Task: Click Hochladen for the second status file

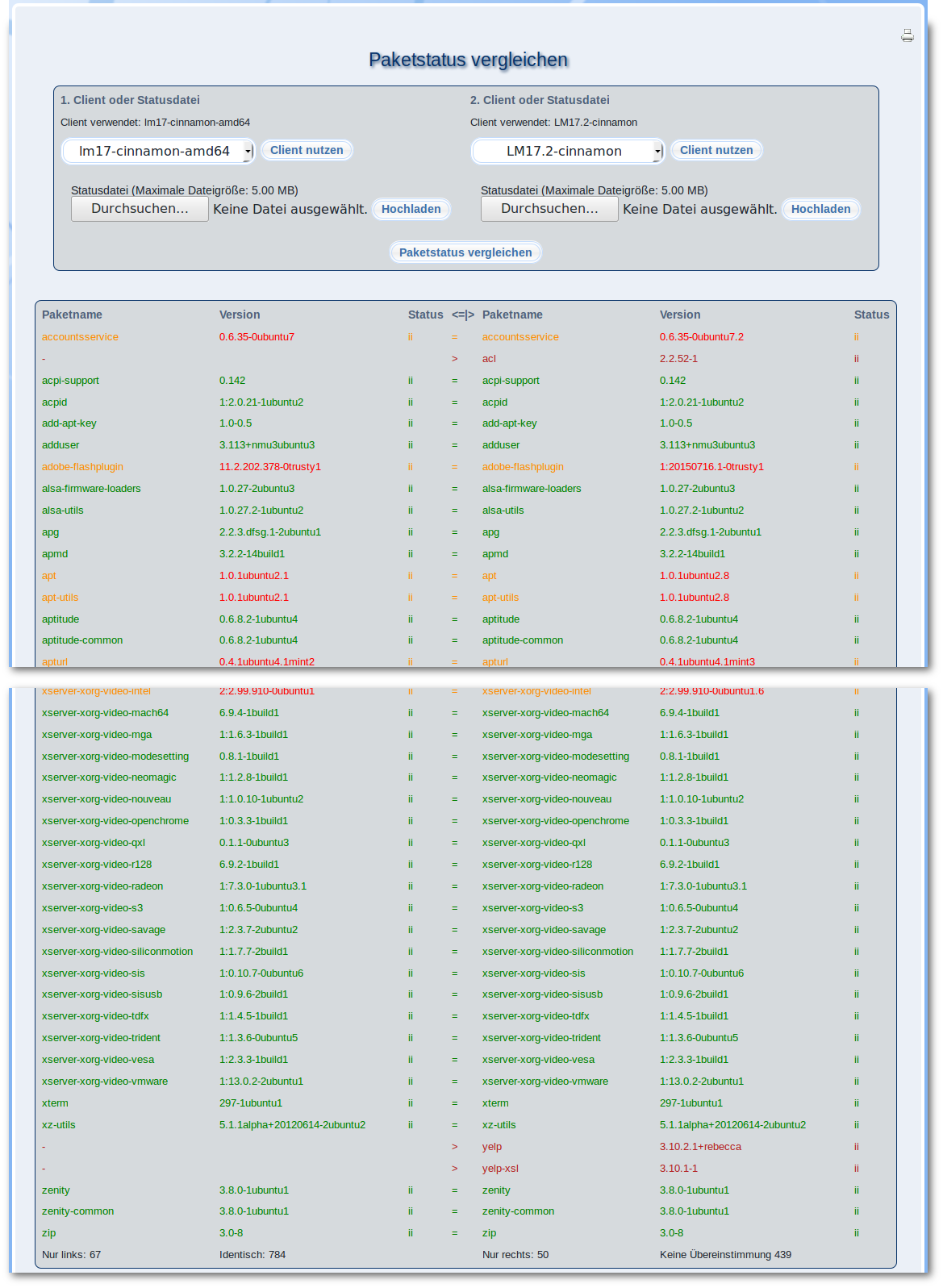Action: [820, 209]
